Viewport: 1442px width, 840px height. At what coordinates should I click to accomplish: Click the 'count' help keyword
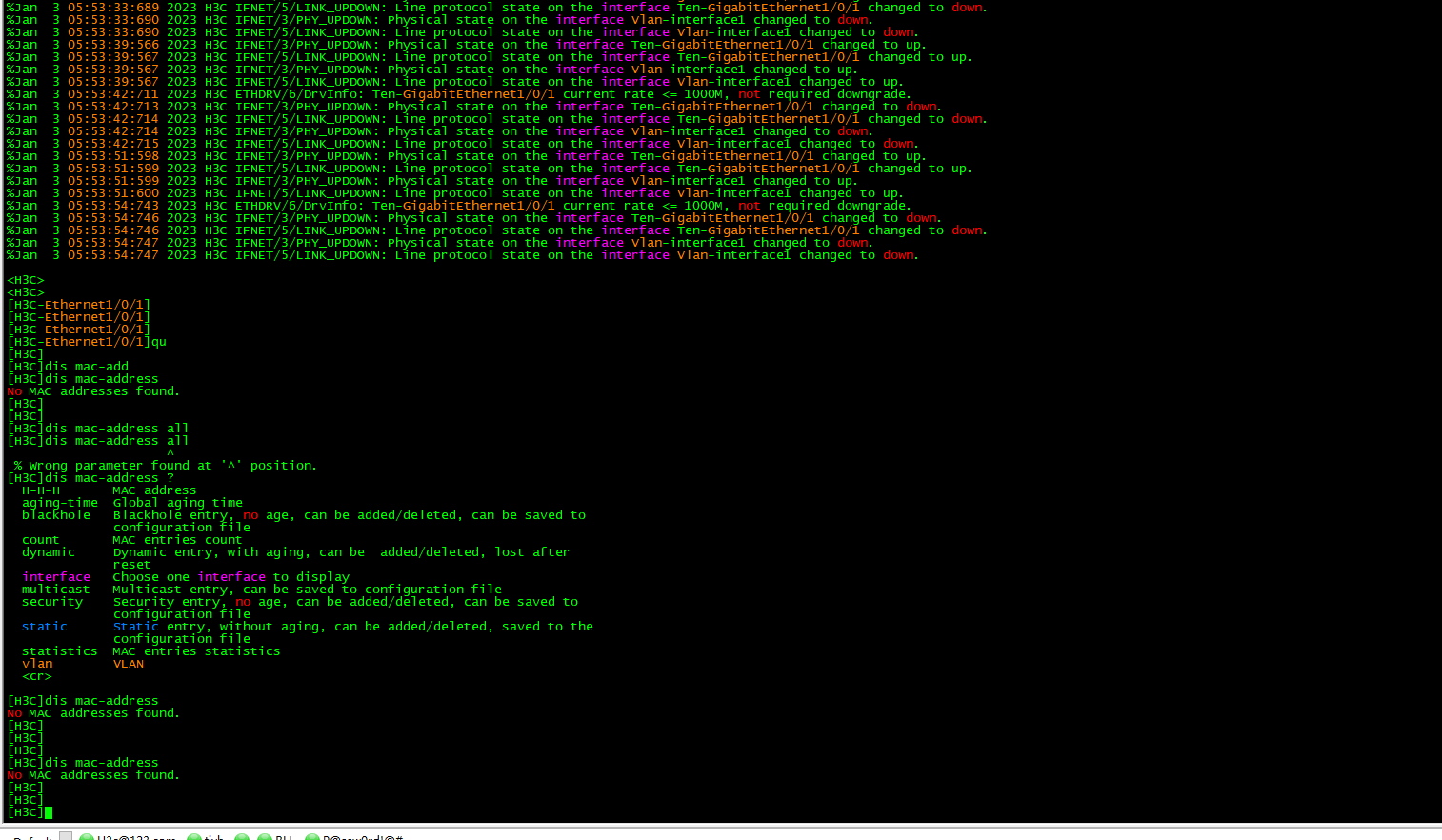point(41,540)
